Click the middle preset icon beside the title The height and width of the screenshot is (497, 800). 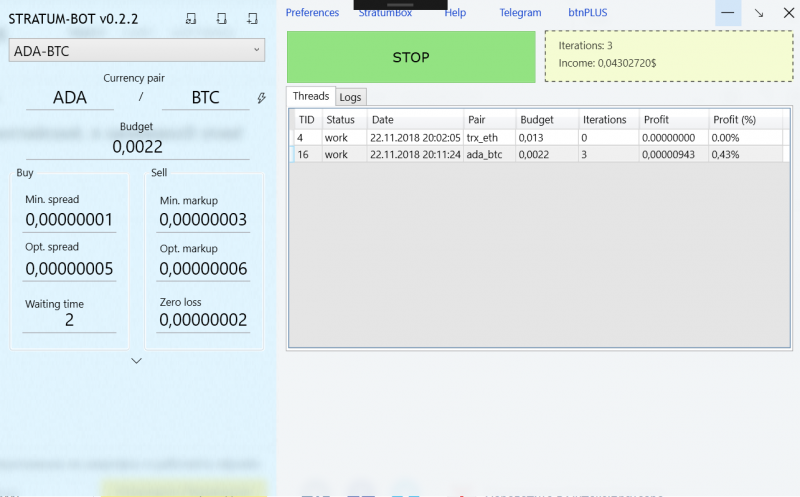click(x=221, y=19)
